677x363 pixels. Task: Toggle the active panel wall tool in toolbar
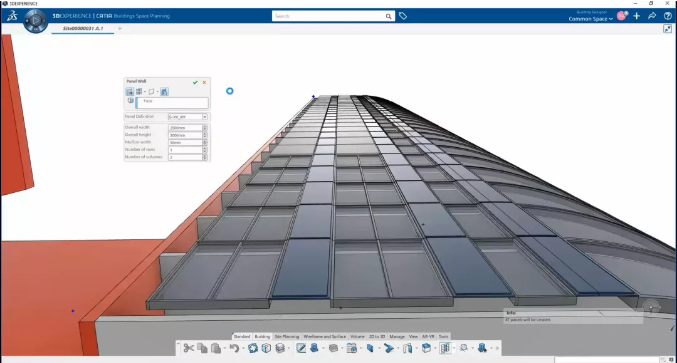pos(445,348)
